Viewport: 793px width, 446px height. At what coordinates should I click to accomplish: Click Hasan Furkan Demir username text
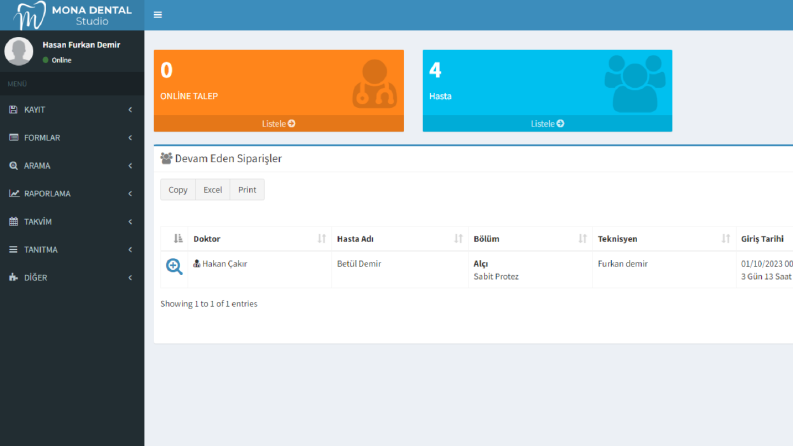pyautogui.click(x=81, y=45)
